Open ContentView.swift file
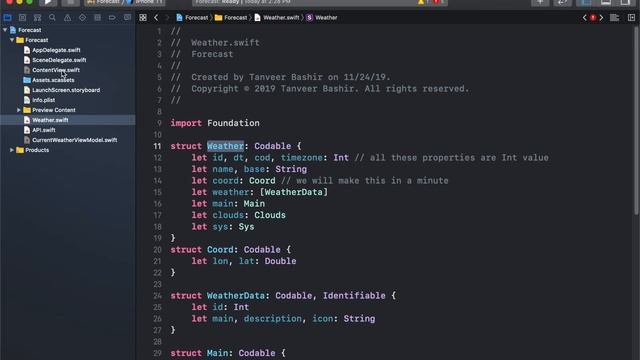Screen dimensions: 640x360 pyautogui.click(x=56, y=70)
